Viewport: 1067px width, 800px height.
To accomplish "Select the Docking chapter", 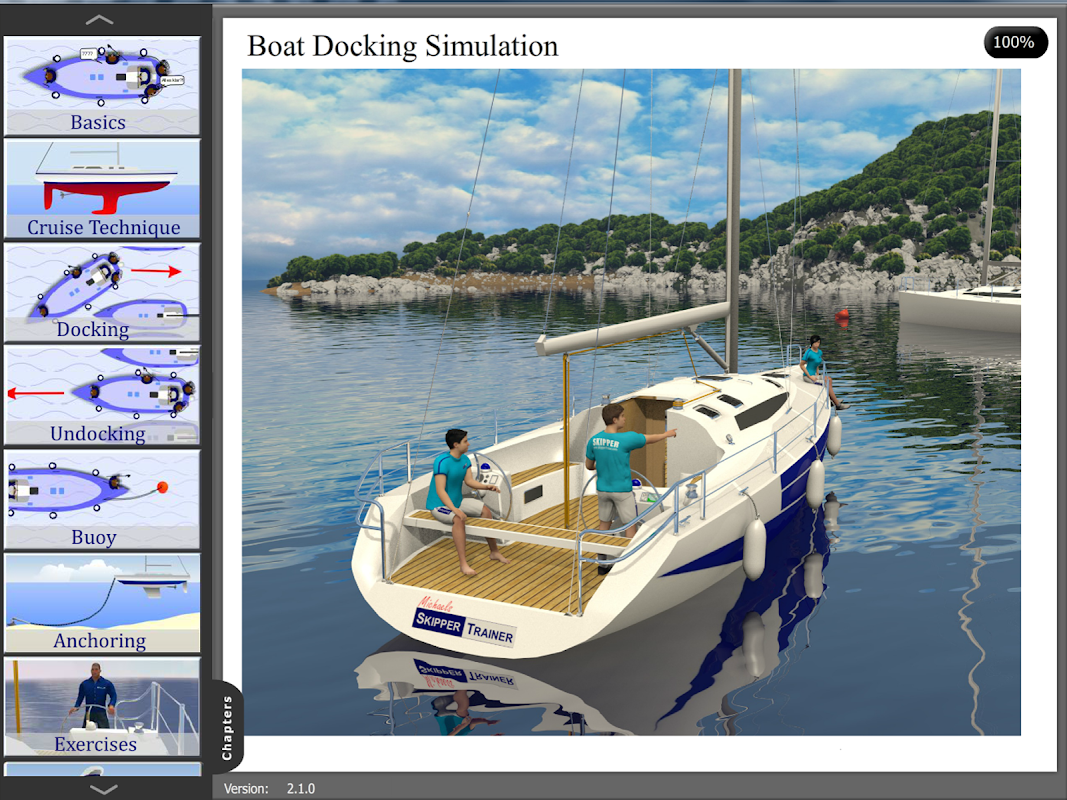I will click(x=102, y=293).
